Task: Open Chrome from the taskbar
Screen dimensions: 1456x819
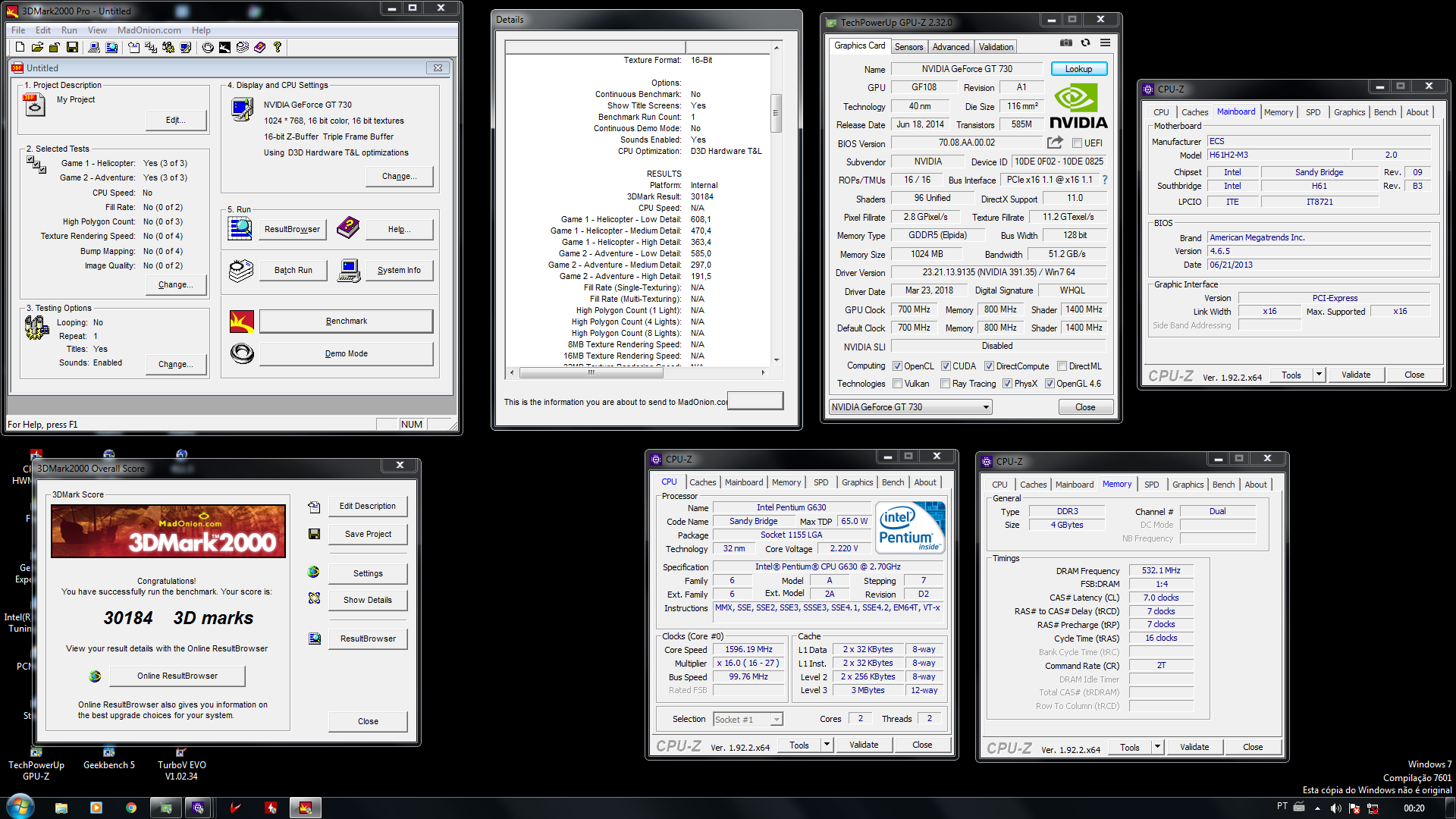Action: [131, 808]
